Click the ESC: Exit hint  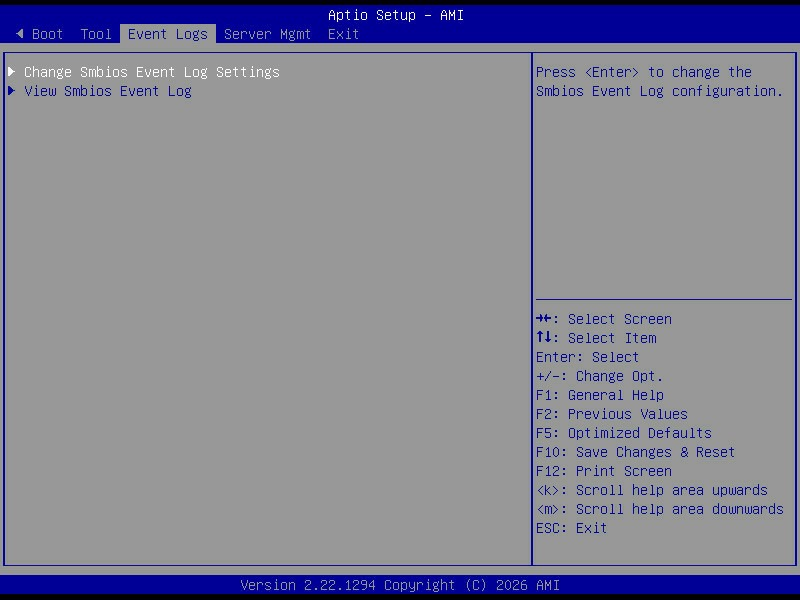(x=571, y=528)
